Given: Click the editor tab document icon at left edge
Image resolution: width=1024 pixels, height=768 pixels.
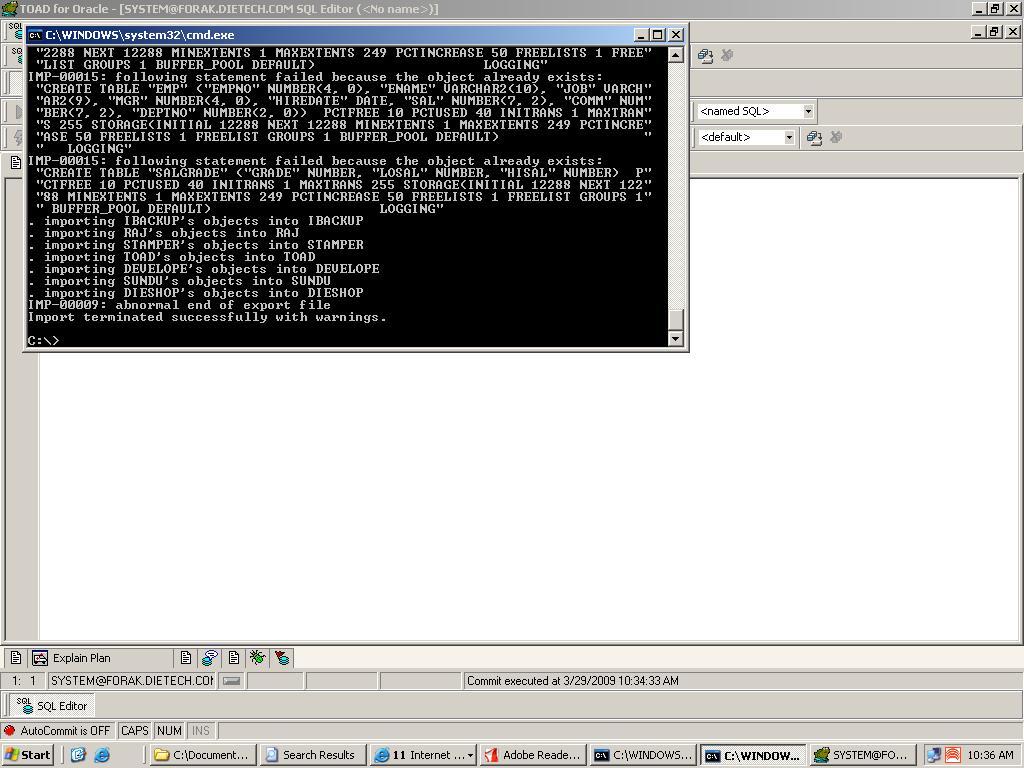Looking at the screenshot, I should [x=16, y=162].
